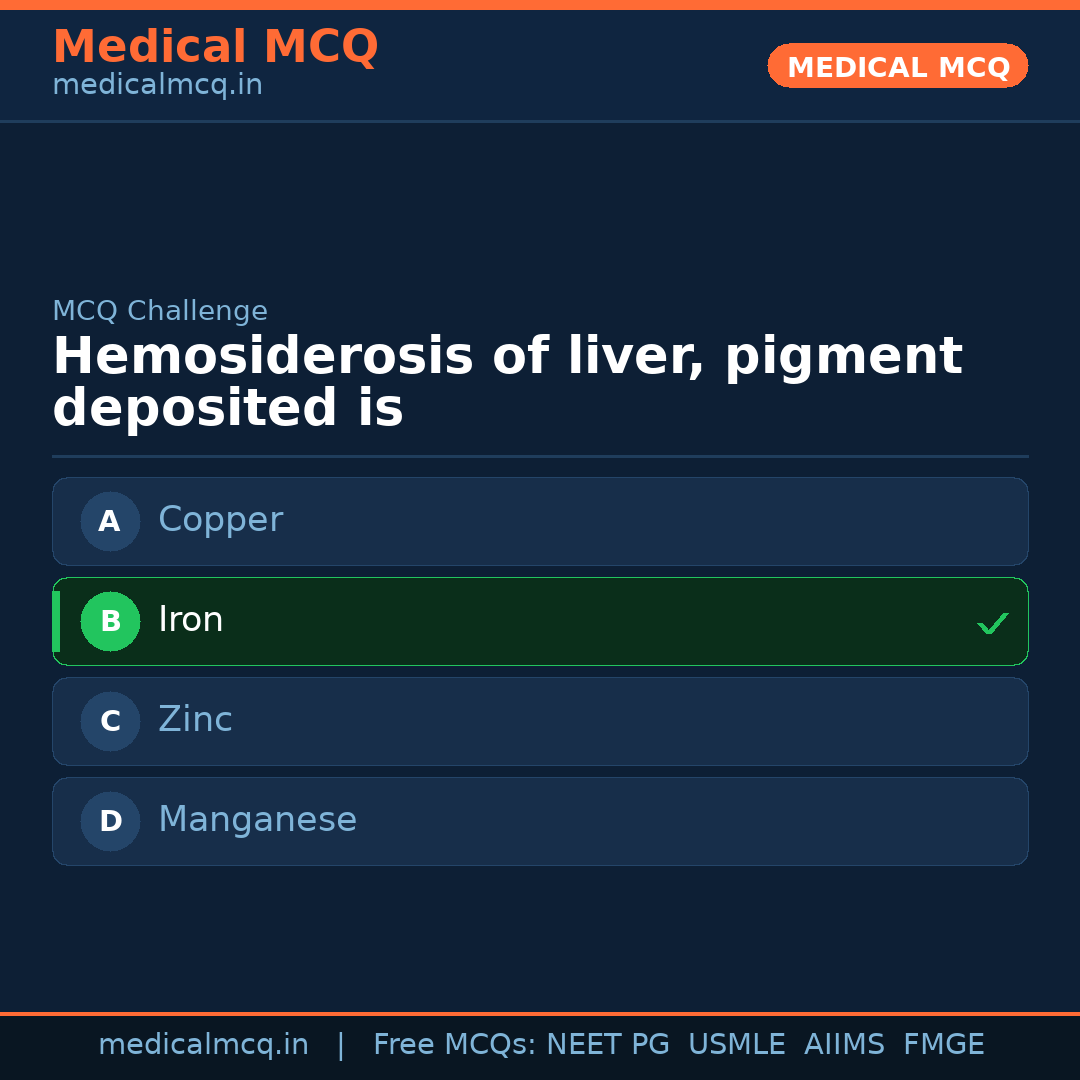Click the C option circle badge
The image size is (1080, 1080).
[110, 721]
